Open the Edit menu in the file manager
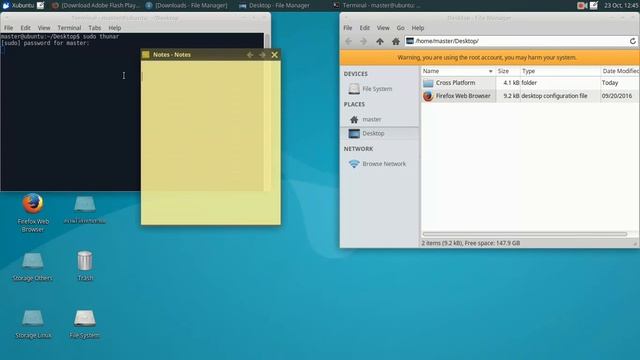Screen dimensions: 640x360 coord(364,28)
